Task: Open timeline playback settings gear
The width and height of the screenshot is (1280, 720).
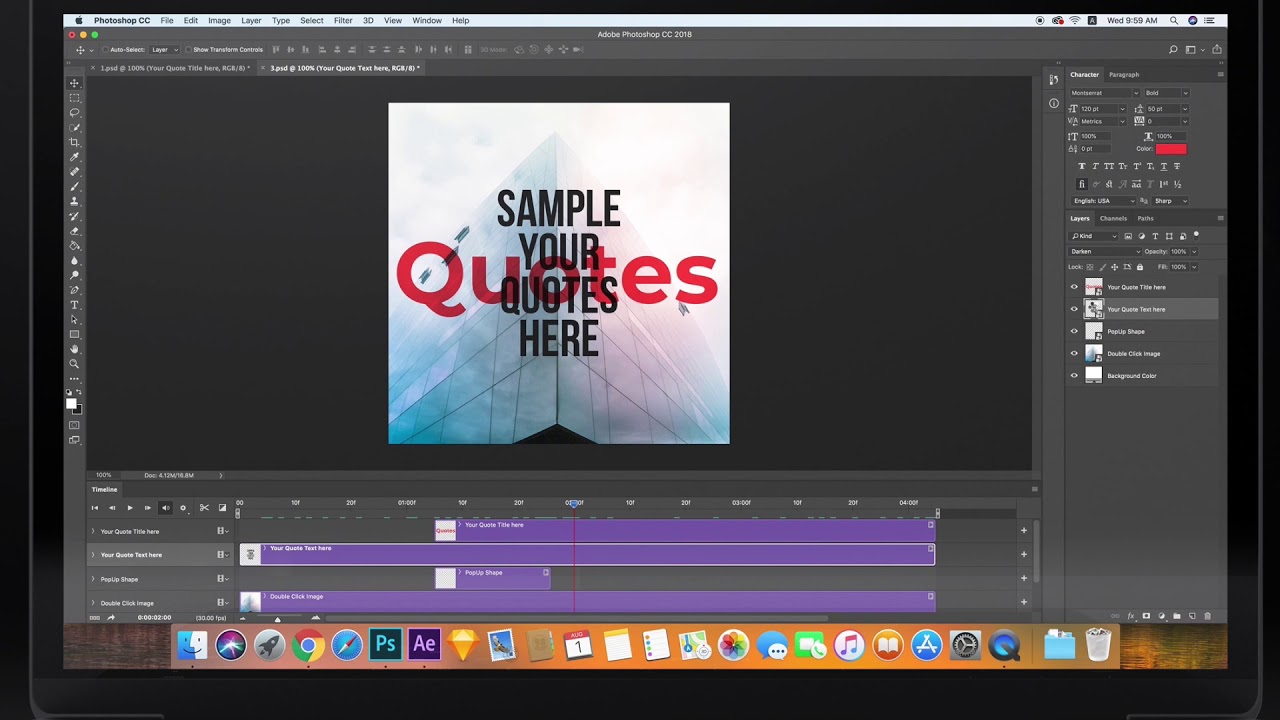Action: click(x=183, y=508)
